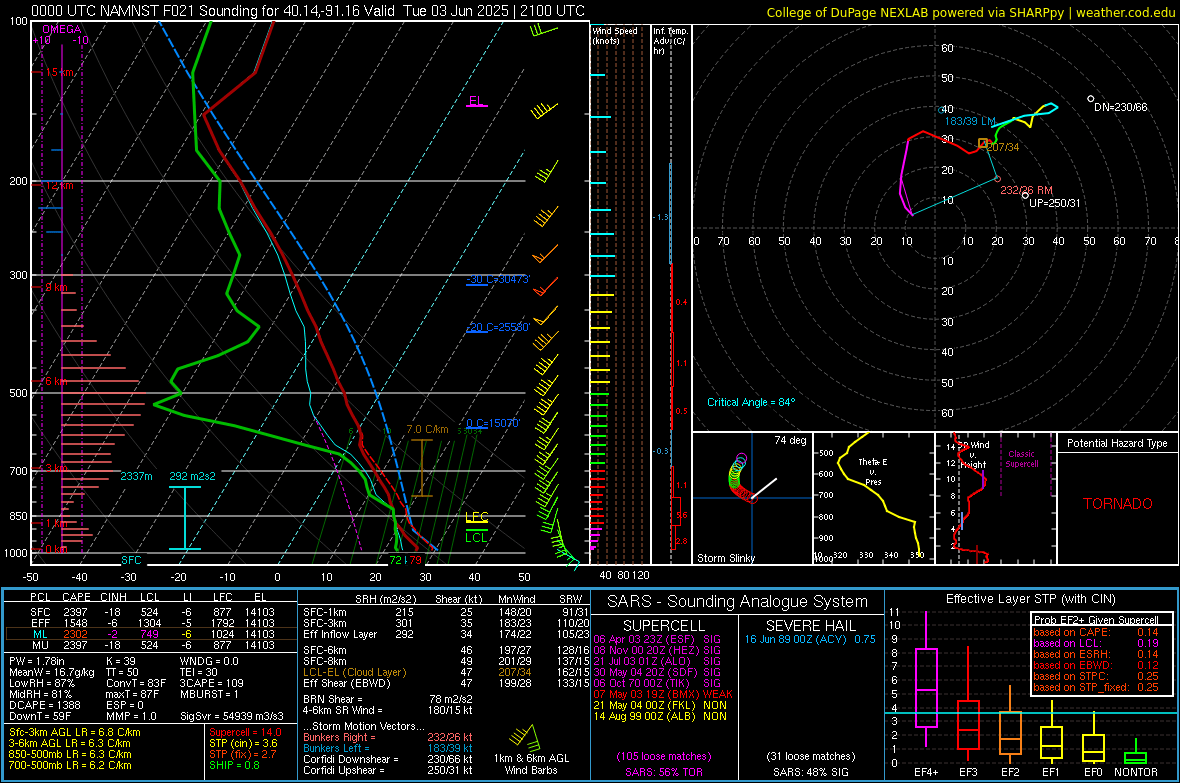Image resolution: width=1180 pixels, height=783 pixels.
Task: Click the '15 km' height marker
Action: [59, 72]
